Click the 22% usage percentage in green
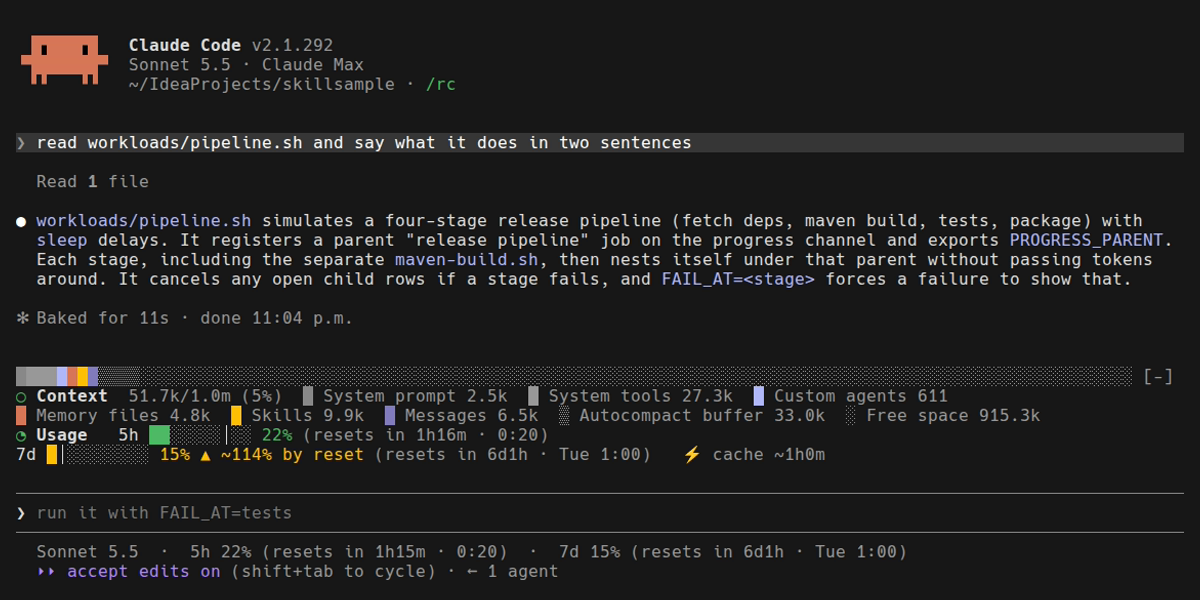 (x=277, y=435)
